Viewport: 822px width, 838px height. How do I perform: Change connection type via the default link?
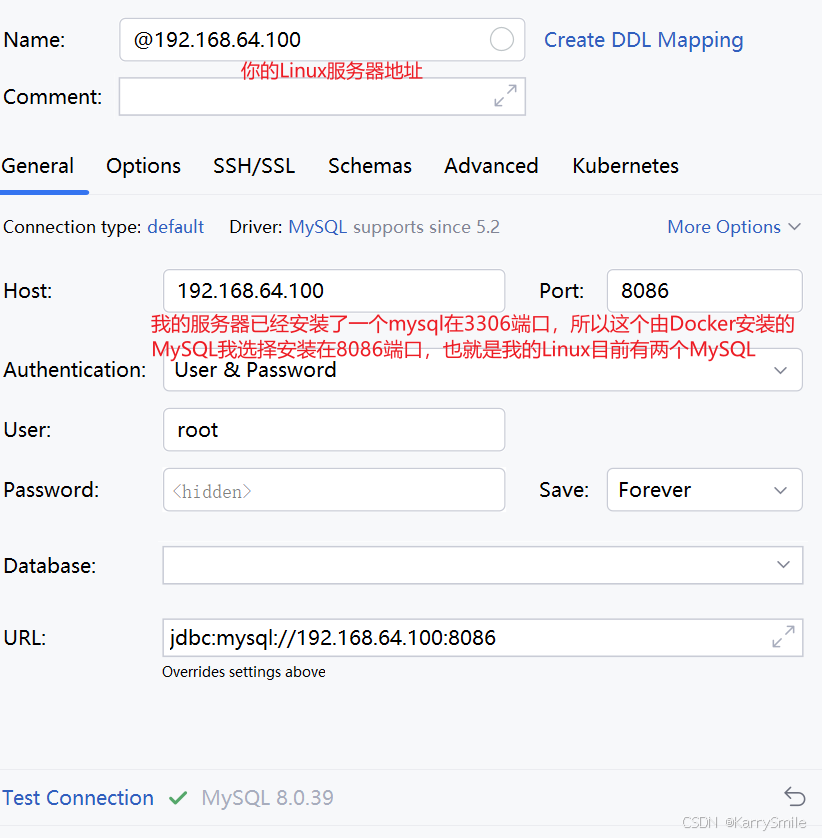(x=175, y=227)
